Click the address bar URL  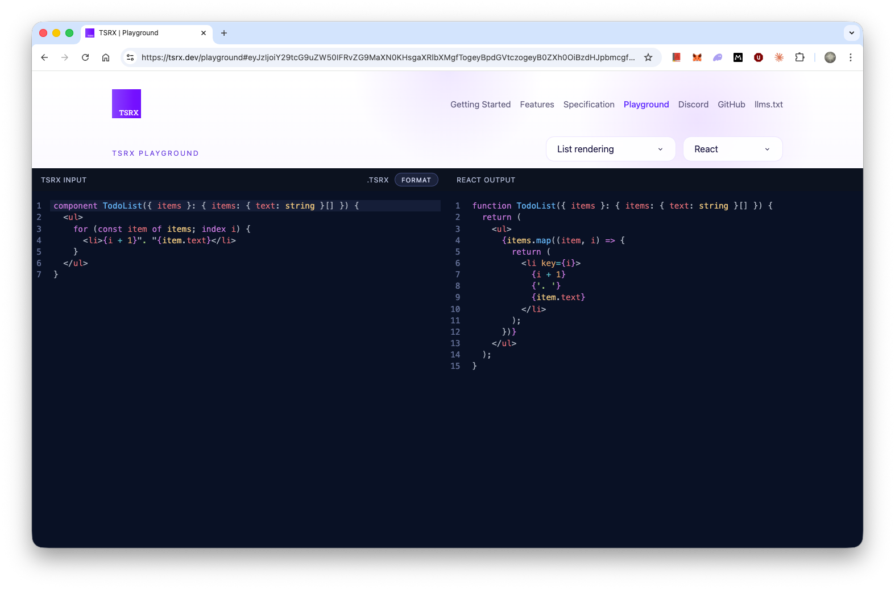(388, 57)
